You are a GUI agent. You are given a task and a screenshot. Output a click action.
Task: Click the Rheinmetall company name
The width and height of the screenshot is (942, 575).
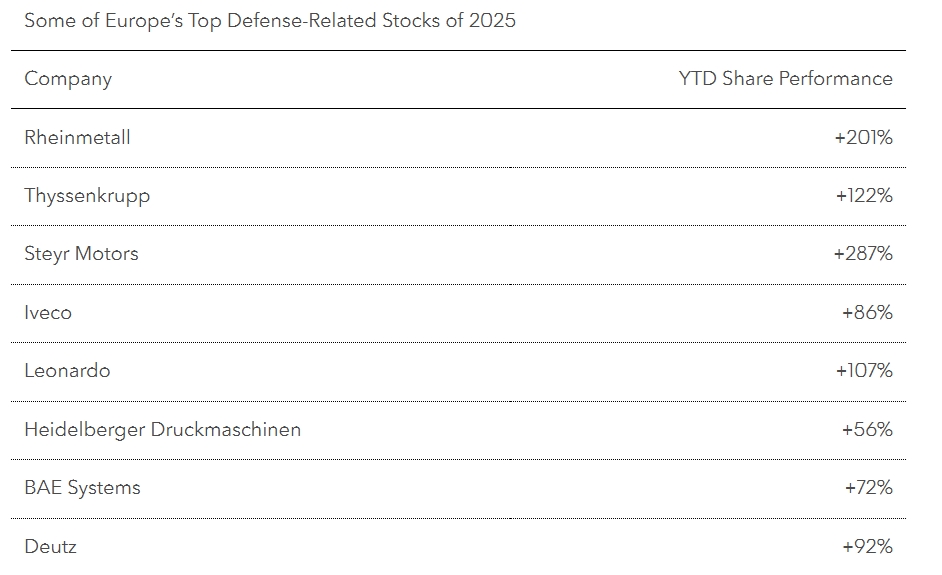point(77,137)
